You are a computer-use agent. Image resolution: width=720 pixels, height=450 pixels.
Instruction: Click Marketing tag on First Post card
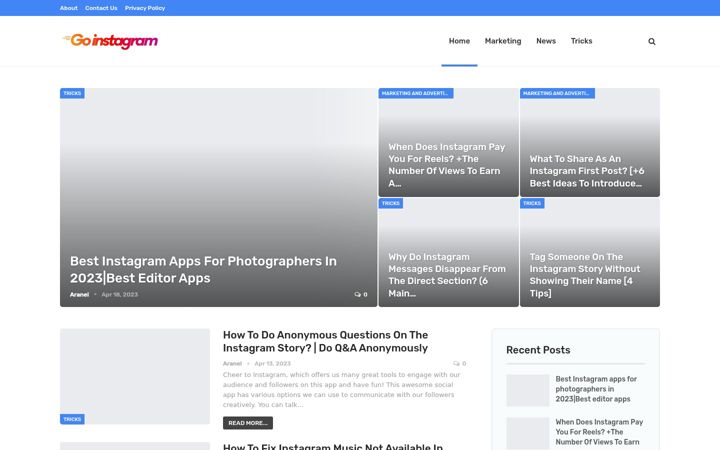pos(557,93)
